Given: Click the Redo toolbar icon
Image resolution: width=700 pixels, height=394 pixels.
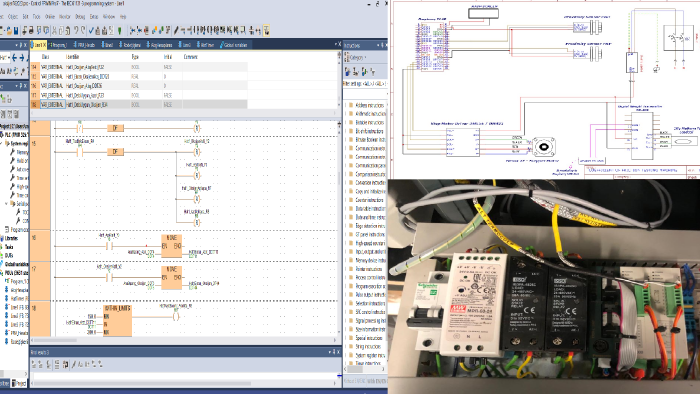Looking at the screenshot, I should pyautogui.click(x=83, y=30).
